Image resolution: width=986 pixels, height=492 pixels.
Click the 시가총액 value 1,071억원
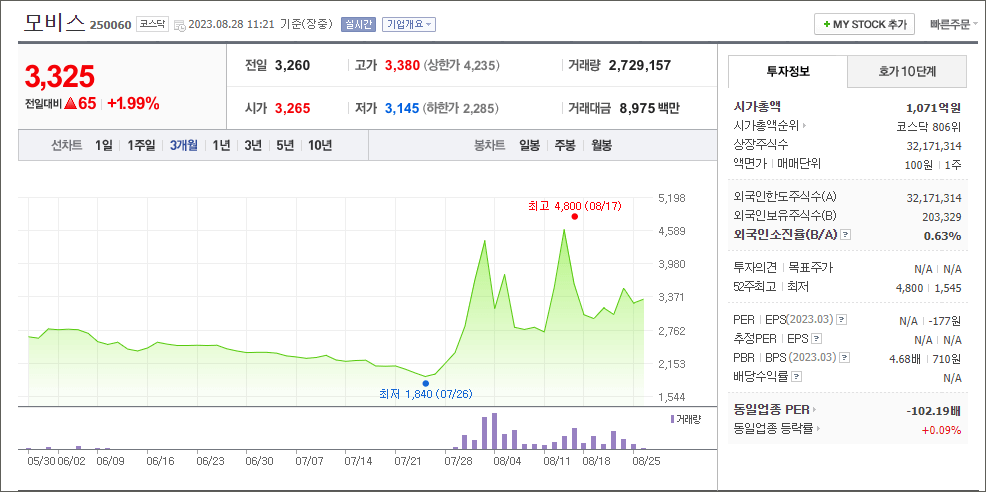coord(934,107)
